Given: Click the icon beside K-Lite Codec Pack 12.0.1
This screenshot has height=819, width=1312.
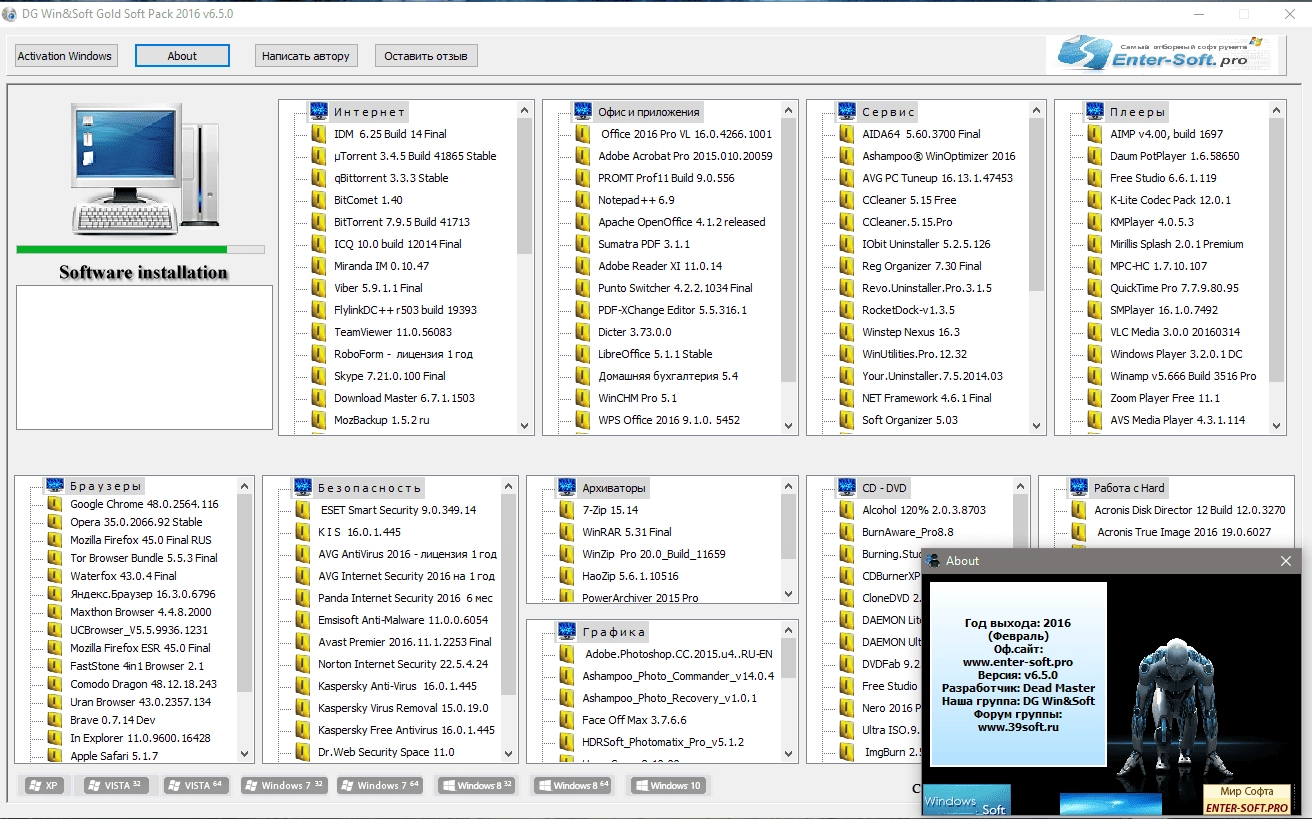Looking at the screenshot, I should (x=1095, y=200).
